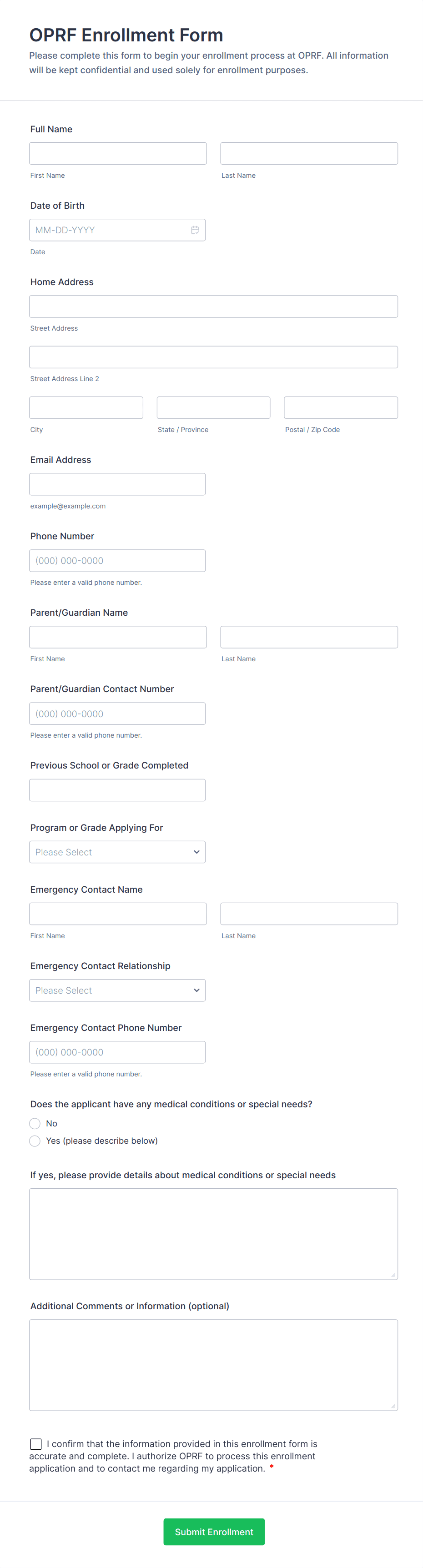Click the Previous School or Grade Completed field
Screen dimensions: 423x1568
117,790
